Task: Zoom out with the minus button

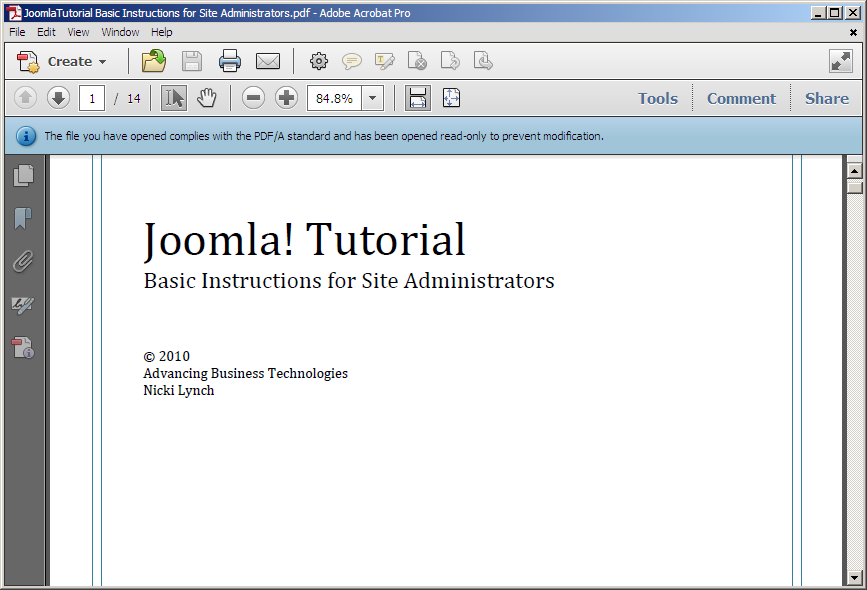Action: [253, 98]
